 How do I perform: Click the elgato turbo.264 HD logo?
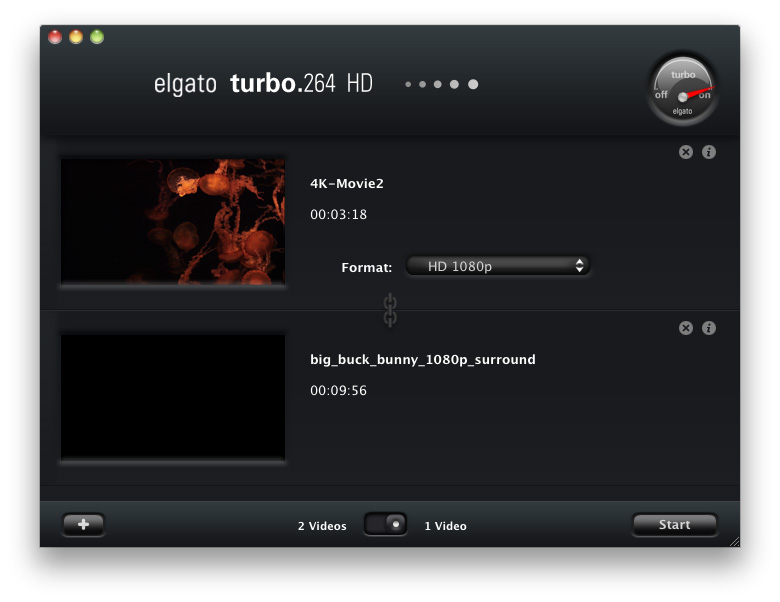click(263, 84)
